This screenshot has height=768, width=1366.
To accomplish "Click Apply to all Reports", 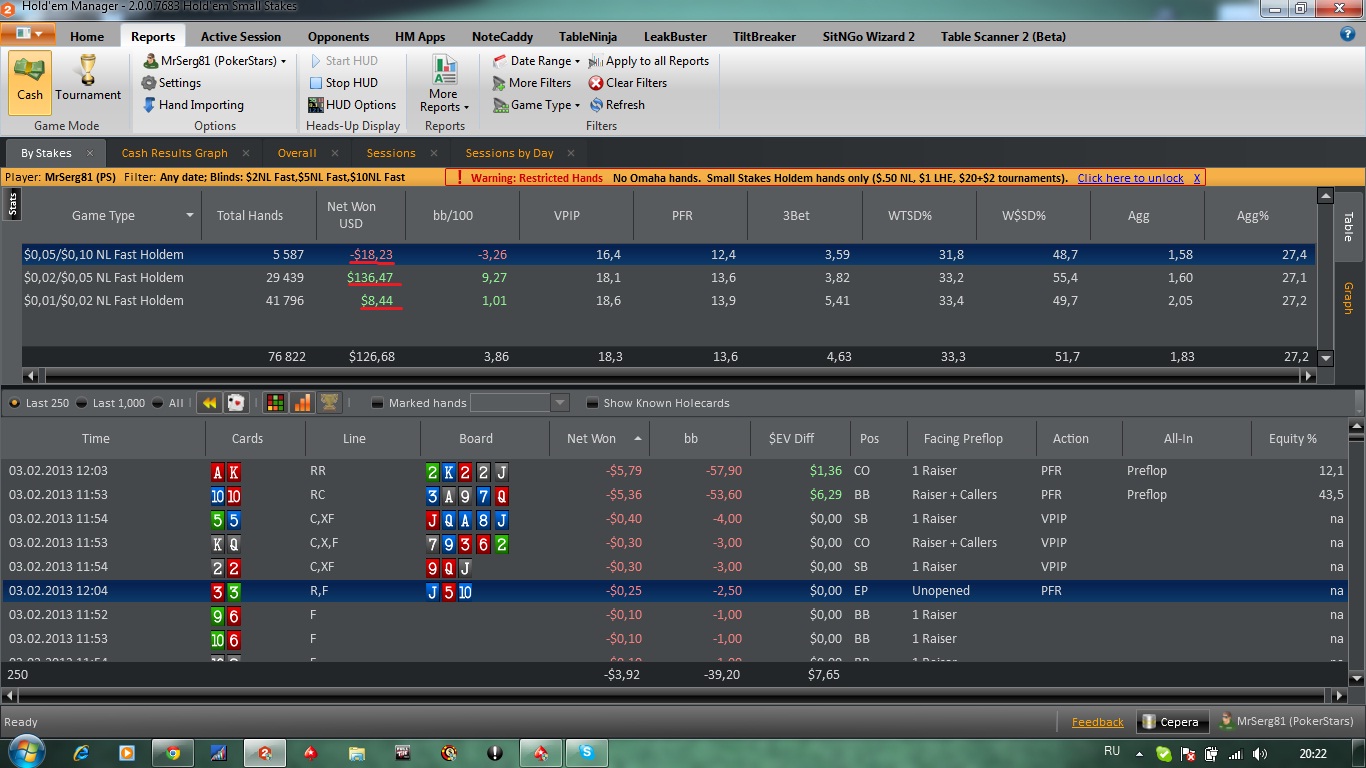I will click(x=649, y=61).
